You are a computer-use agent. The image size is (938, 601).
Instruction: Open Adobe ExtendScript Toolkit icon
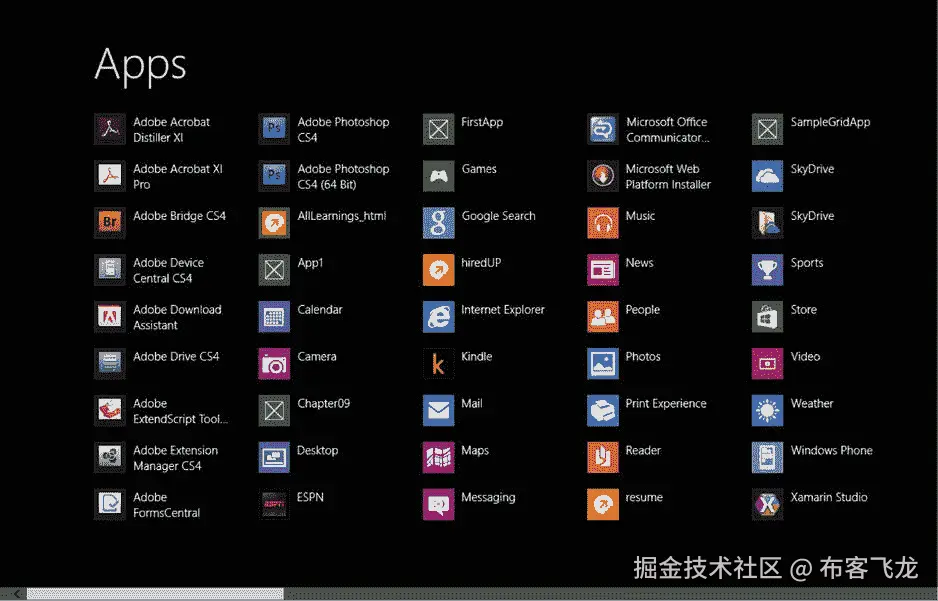[110, 411]
